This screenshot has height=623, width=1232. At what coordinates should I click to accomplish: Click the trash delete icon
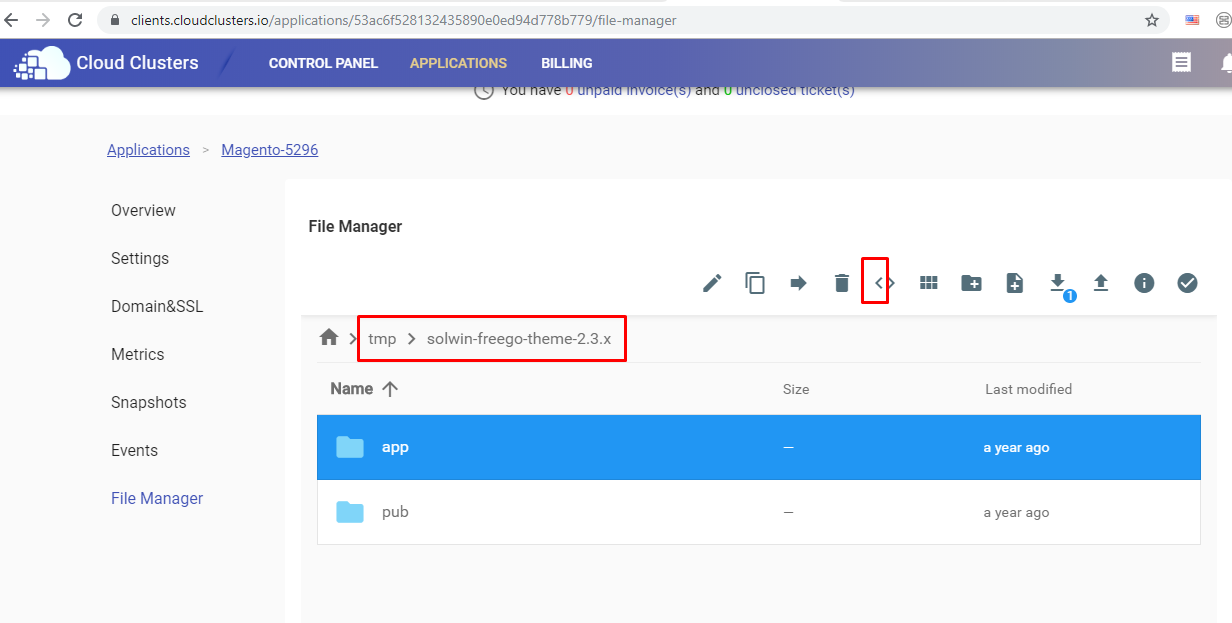(842, 283)
